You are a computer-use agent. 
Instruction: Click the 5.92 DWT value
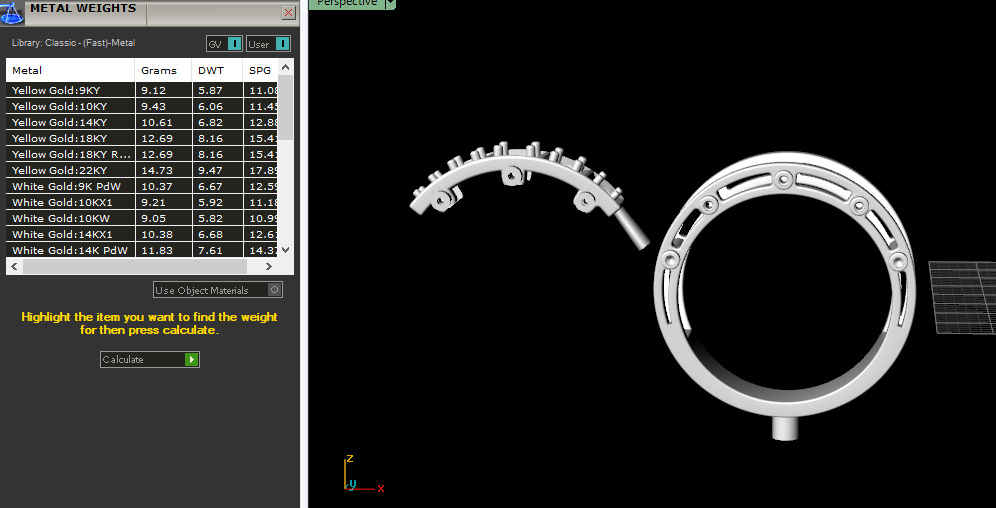(x=210, y=202)
